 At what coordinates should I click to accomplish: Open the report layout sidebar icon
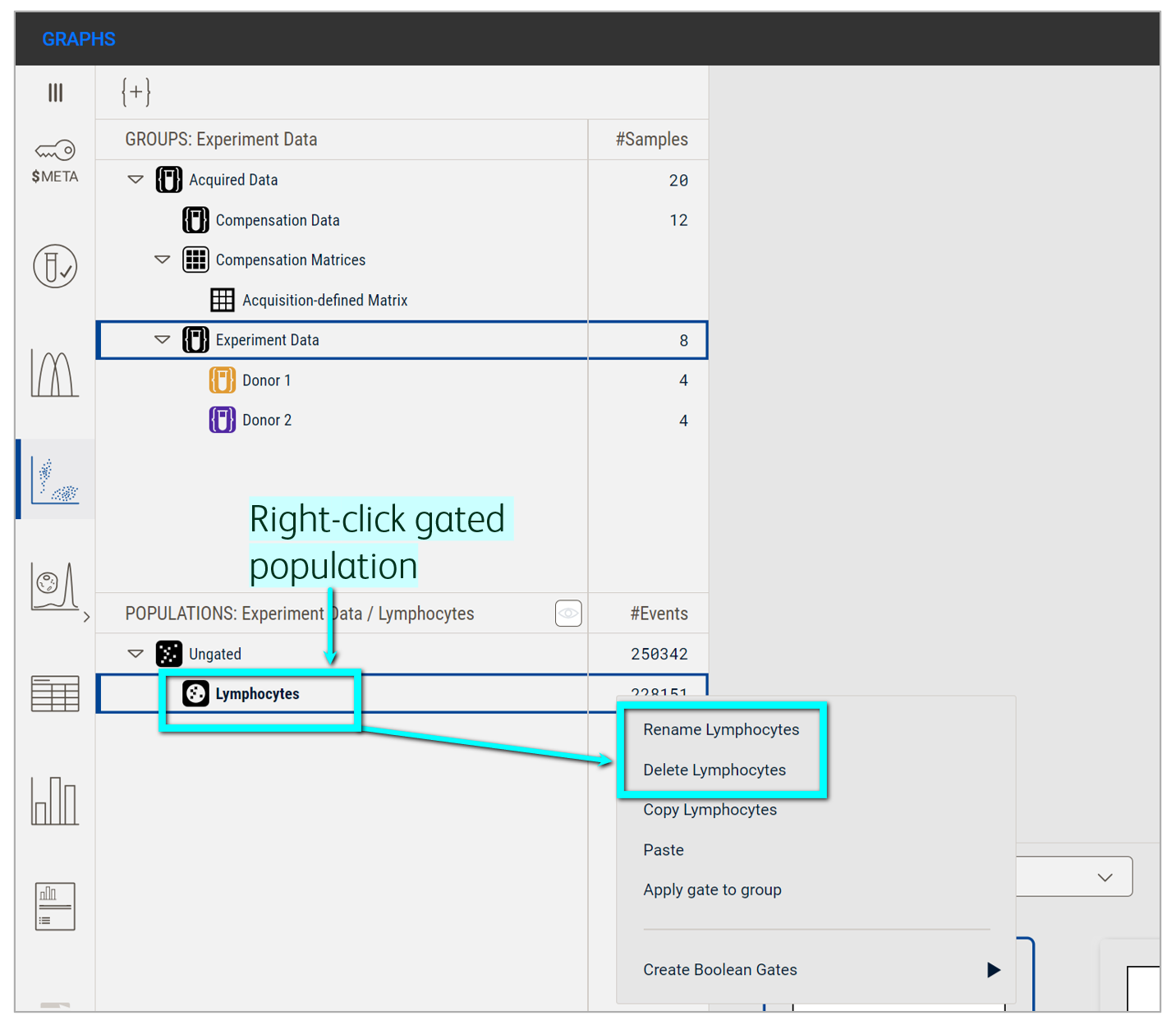pyautogui.click(x=55, y=907)
